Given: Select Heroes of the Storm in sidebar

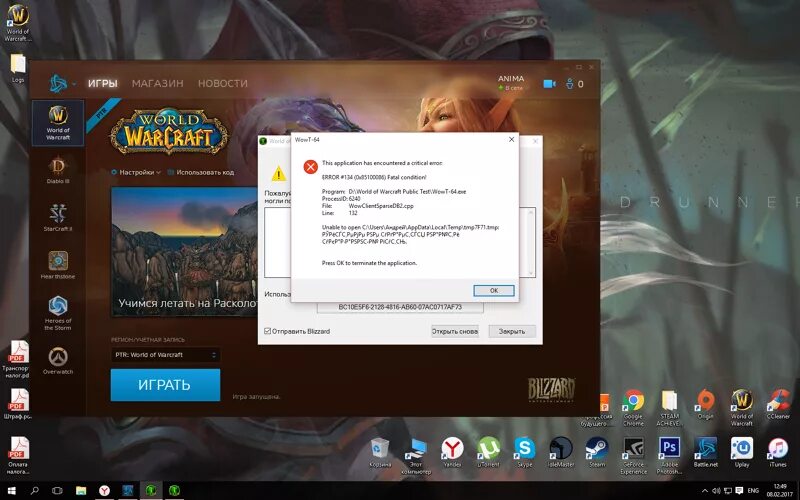Looking at the screenshot, I should [x=58, y=313].
